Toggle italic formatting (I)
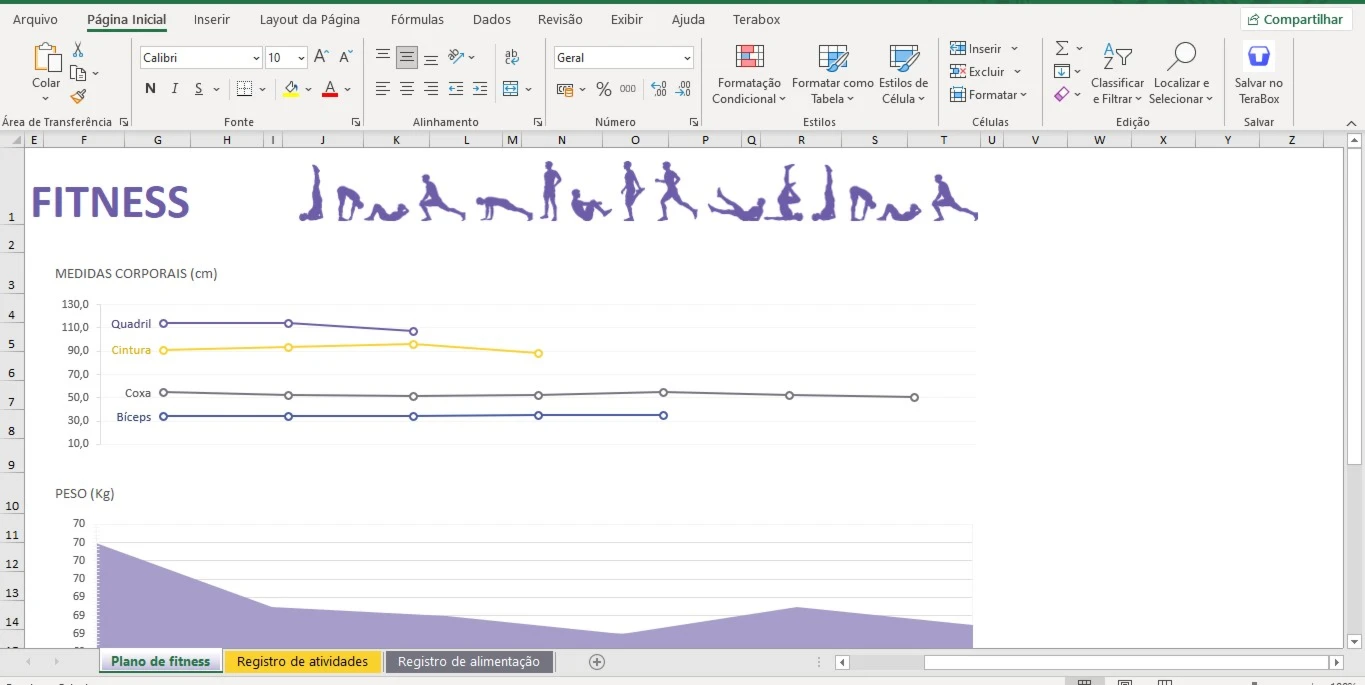This screenshot has height=685, width=1365. [175, 89]
